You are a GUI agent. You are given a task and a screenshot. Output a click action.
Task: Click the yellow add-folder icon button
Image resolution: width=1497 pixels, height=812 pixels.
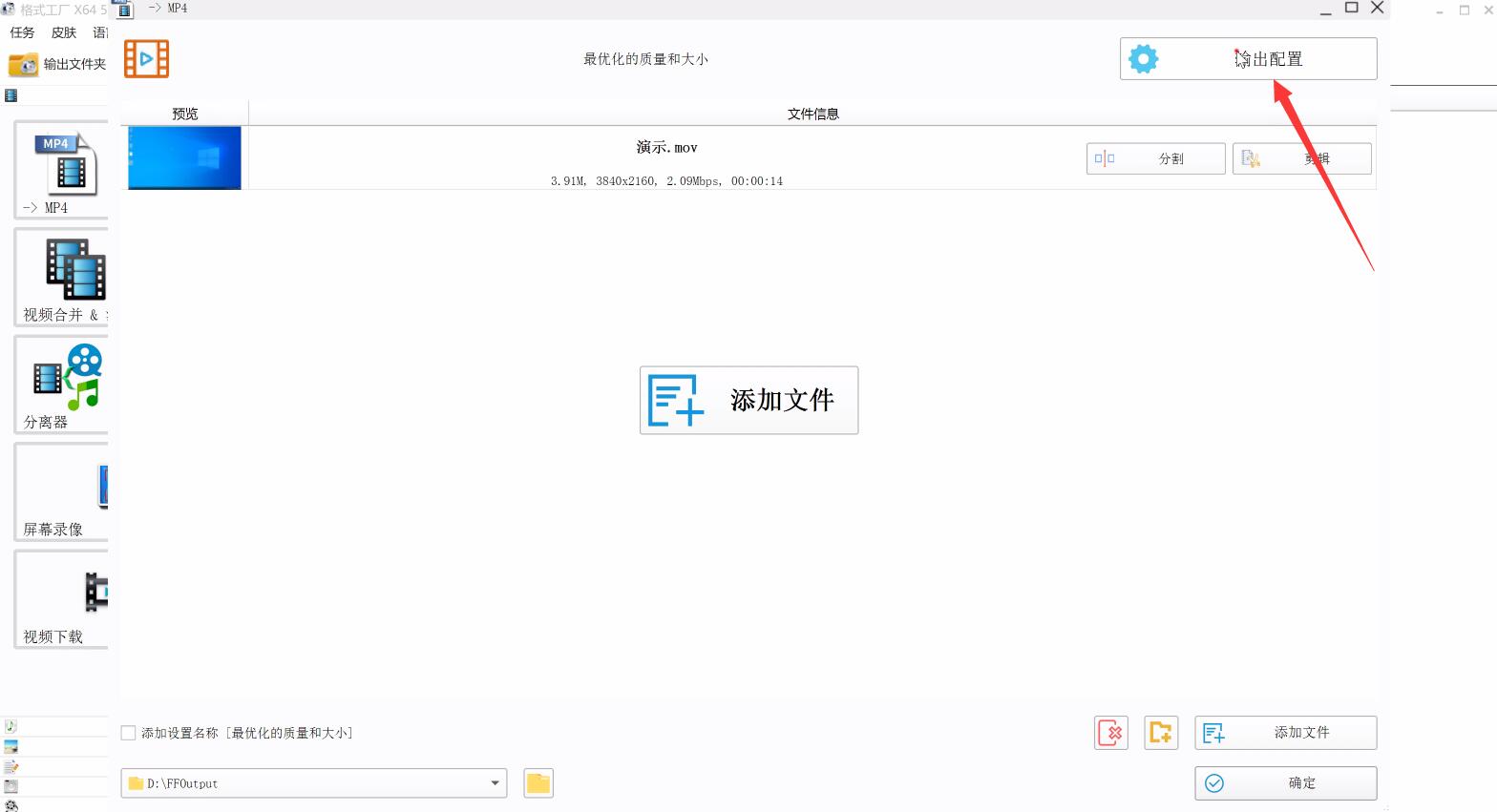[x=1161, y=733]
